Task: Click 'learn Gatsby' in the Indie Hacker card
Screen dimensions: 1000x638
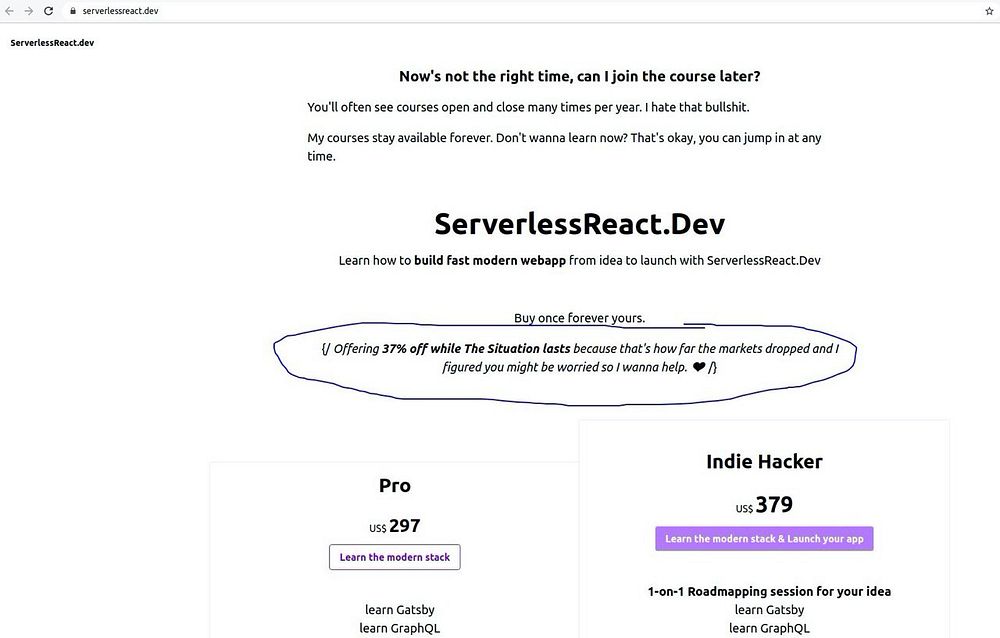Action: tap(769, 609)
